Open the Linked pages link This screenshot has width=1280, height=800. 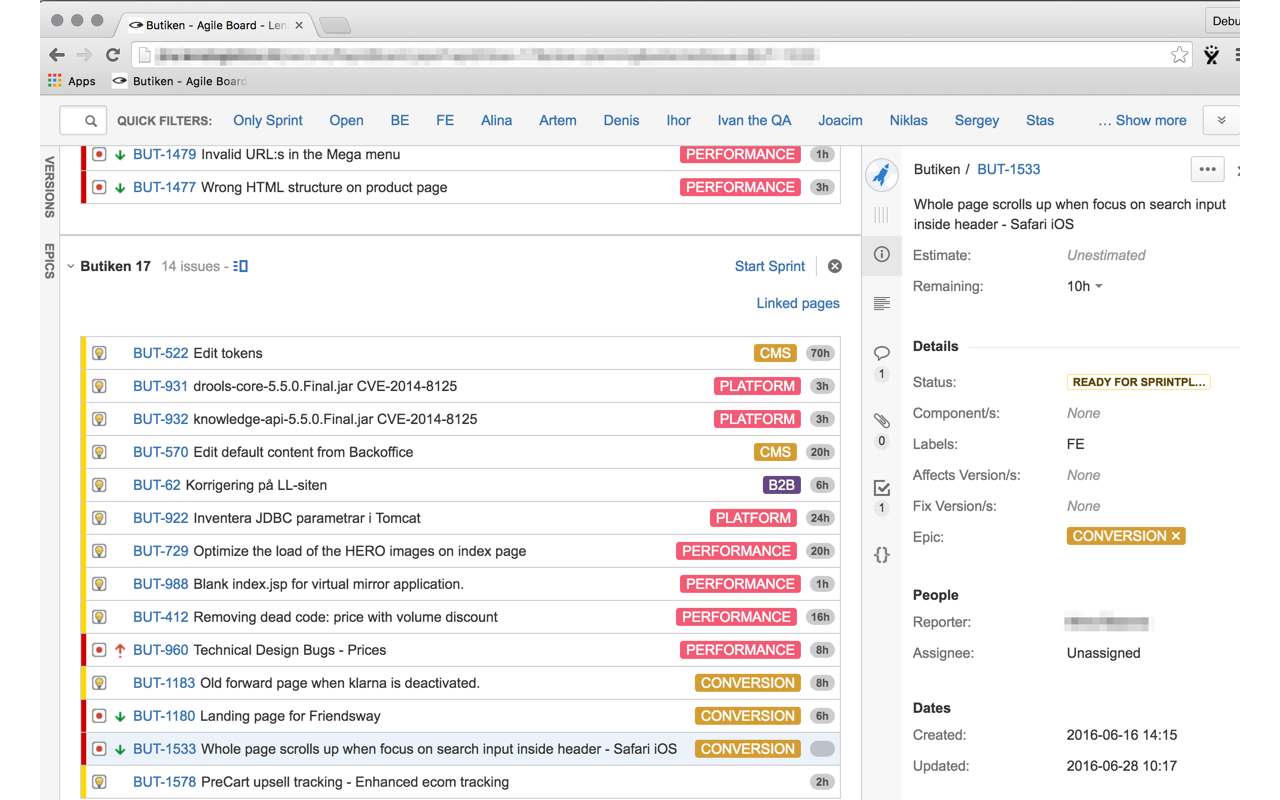(x=798, y=303)
